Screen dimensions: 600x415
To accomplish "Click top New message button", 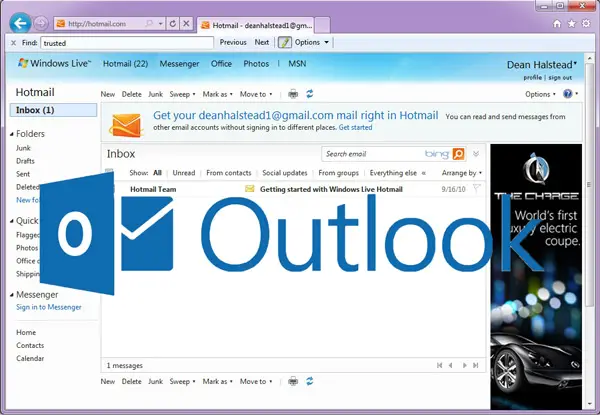I will 108,94.
